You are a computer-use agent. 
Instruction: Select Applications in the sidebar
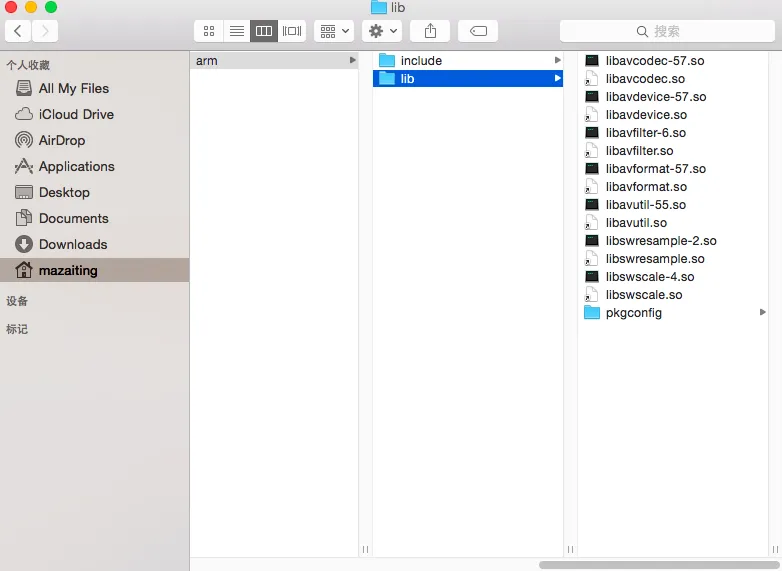coord(76,166)
